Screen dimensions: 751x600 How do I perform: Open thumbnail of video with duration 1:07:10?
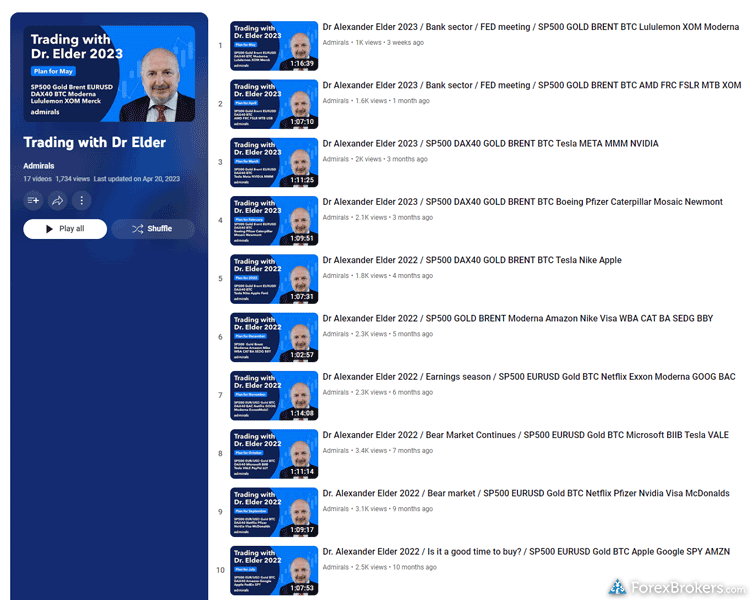point(274,104)
